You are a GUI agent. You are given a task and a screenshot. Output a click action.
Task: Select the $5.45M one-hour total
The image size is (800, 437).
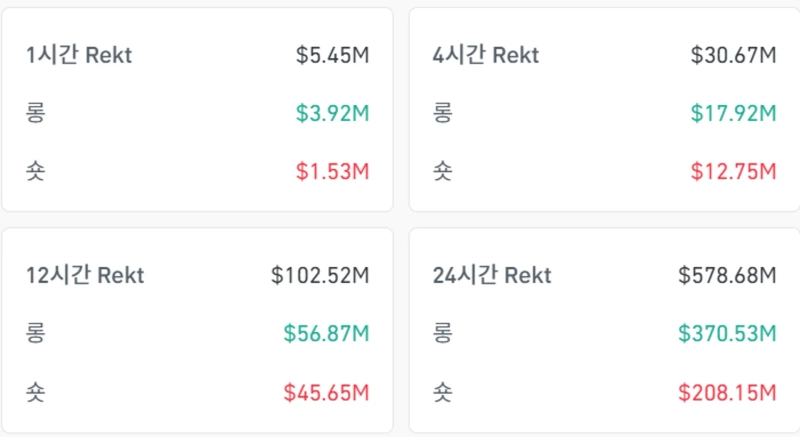332,55
